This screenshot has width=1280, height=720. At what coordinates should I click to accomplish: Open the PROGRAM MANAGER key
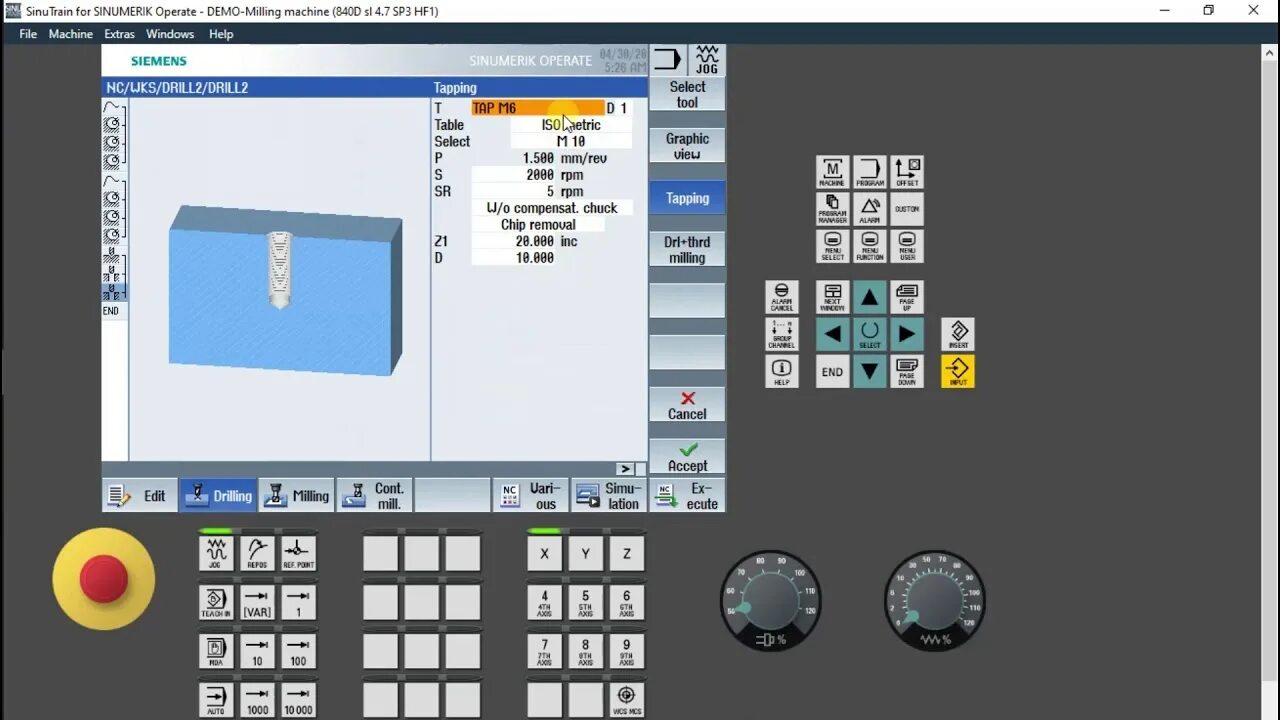click(x=832, y=209)
